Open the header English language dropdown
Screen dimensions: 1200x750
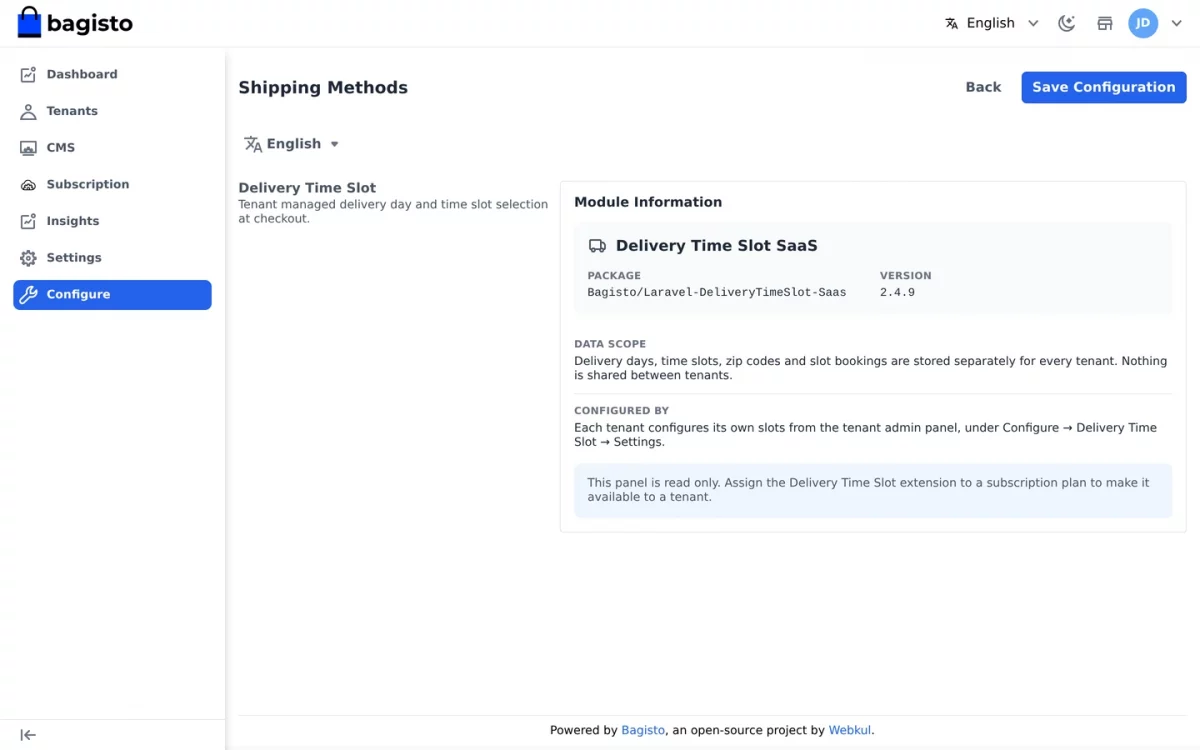(x=992, y=23)
